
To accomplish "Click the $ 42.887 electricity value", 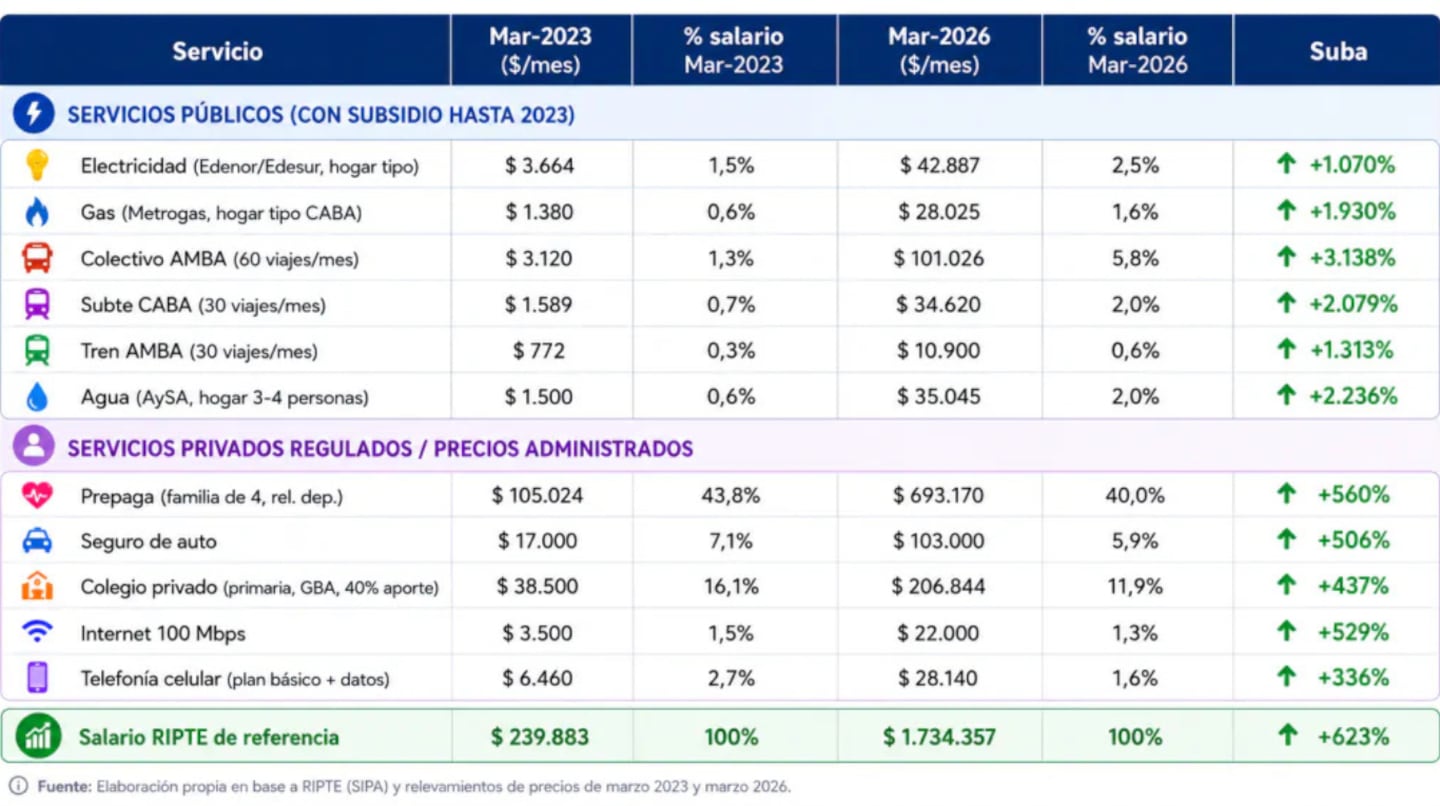I will (939, 165).
